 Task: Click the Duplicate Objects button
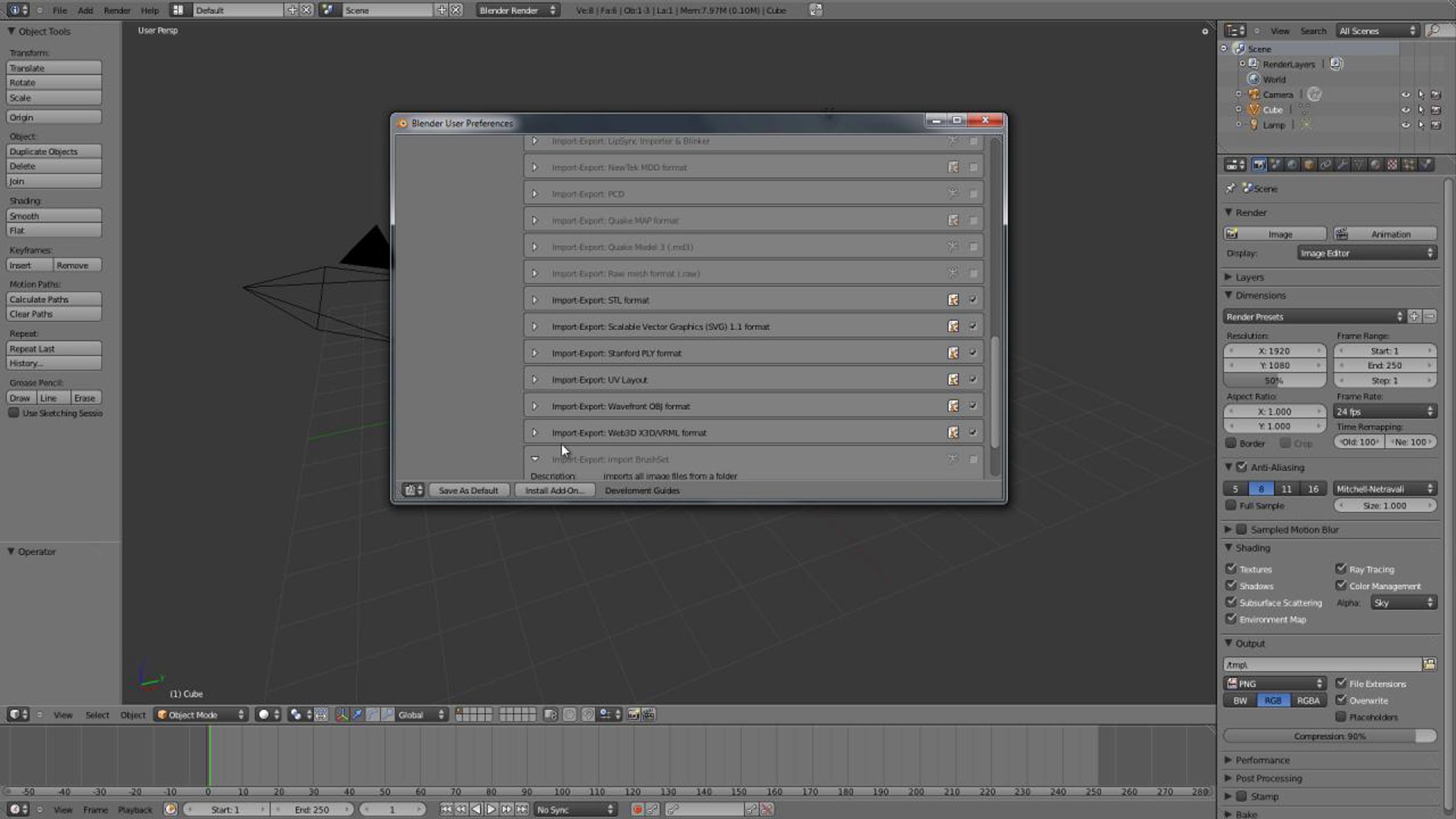coord(54,152)
